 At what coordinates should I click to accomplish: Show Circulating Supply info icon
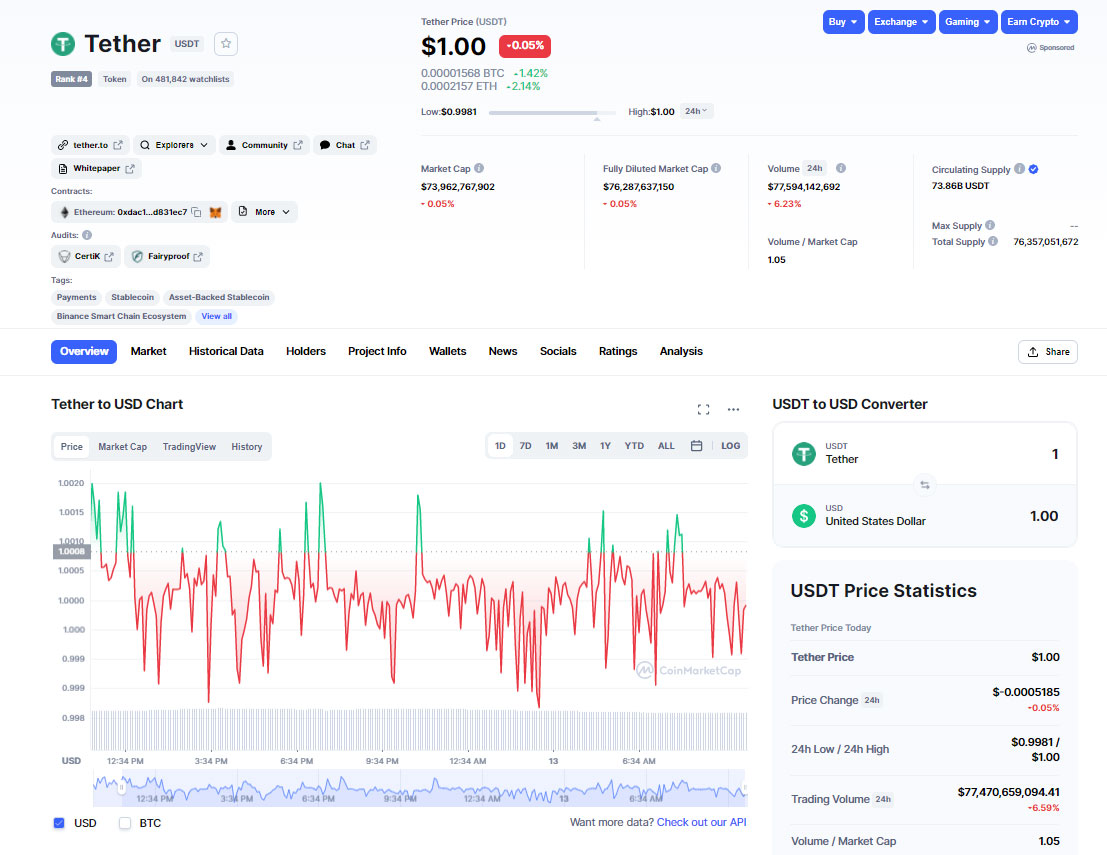[x=1019, y=169]
